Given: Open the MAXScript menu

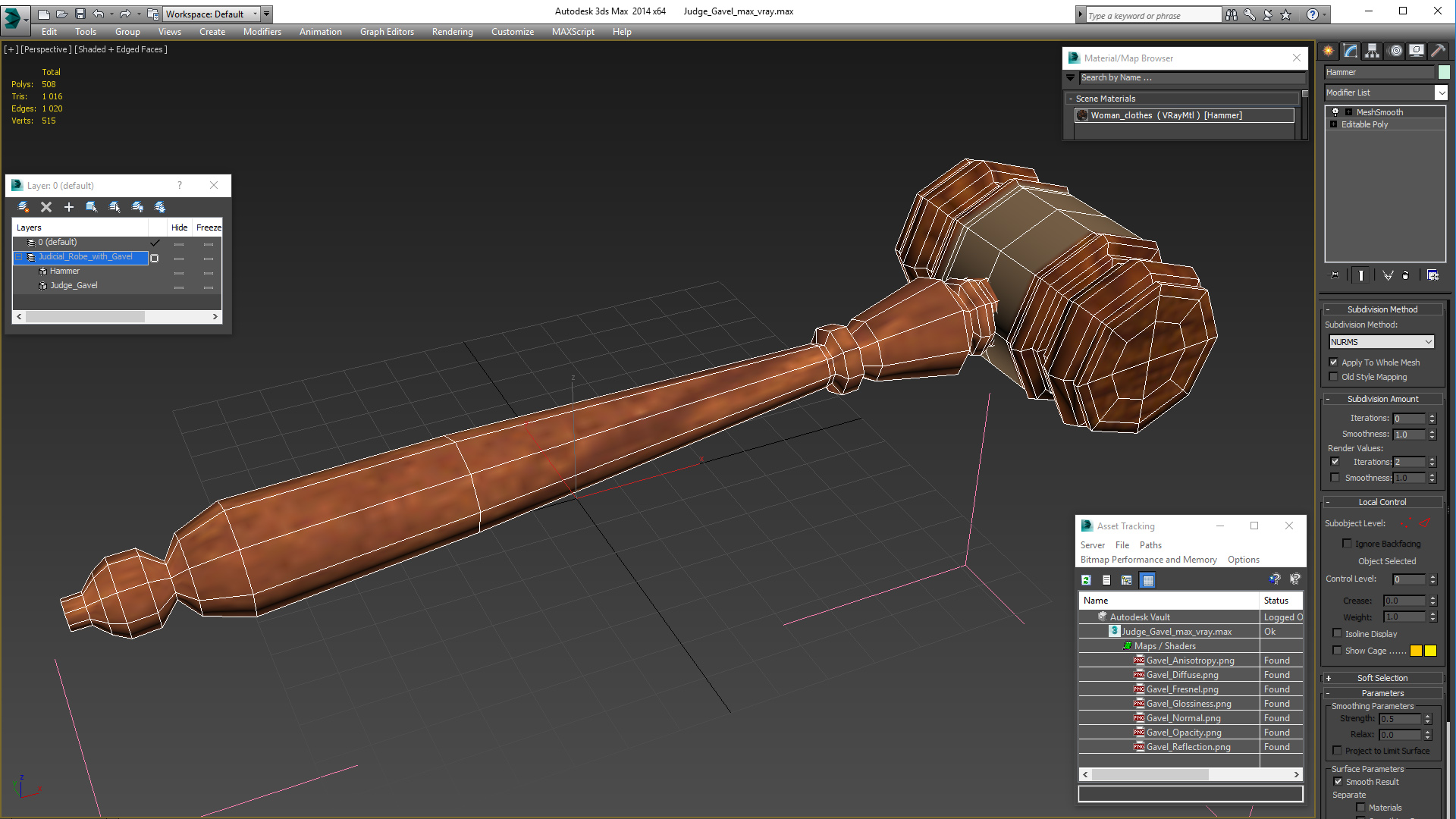Looking at the screenshot, I should pos(573,32).
